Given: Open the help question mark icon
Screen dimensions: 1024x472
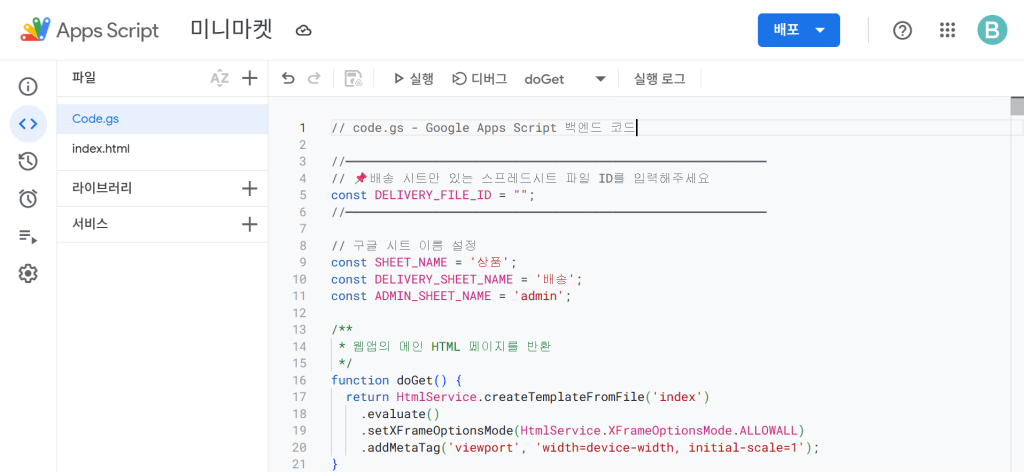Looking at the screenshot, I should (x=902, y=30).
